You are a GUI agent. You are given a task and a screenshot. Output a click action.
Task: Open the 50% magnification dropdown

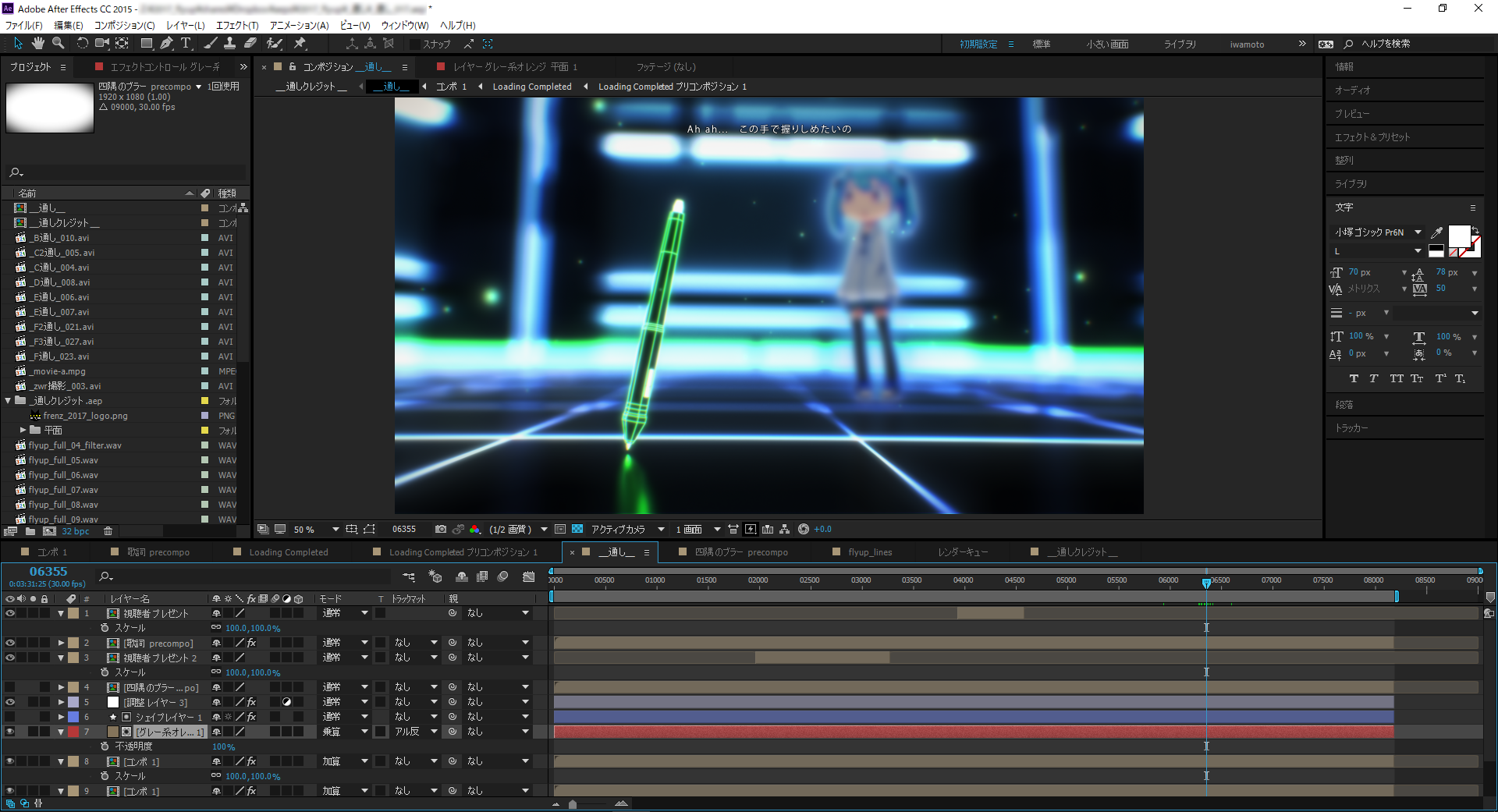[x=335, y=529]
